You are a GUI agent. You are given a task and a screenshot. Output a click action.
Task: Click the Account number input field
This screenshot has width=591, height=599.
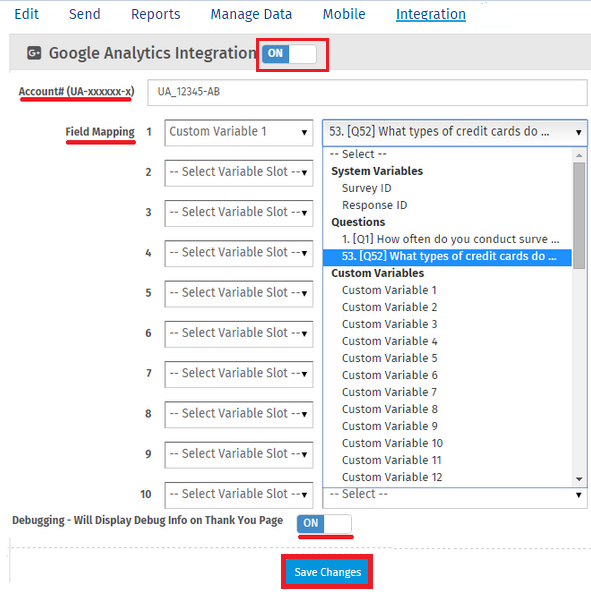[367, 92]
